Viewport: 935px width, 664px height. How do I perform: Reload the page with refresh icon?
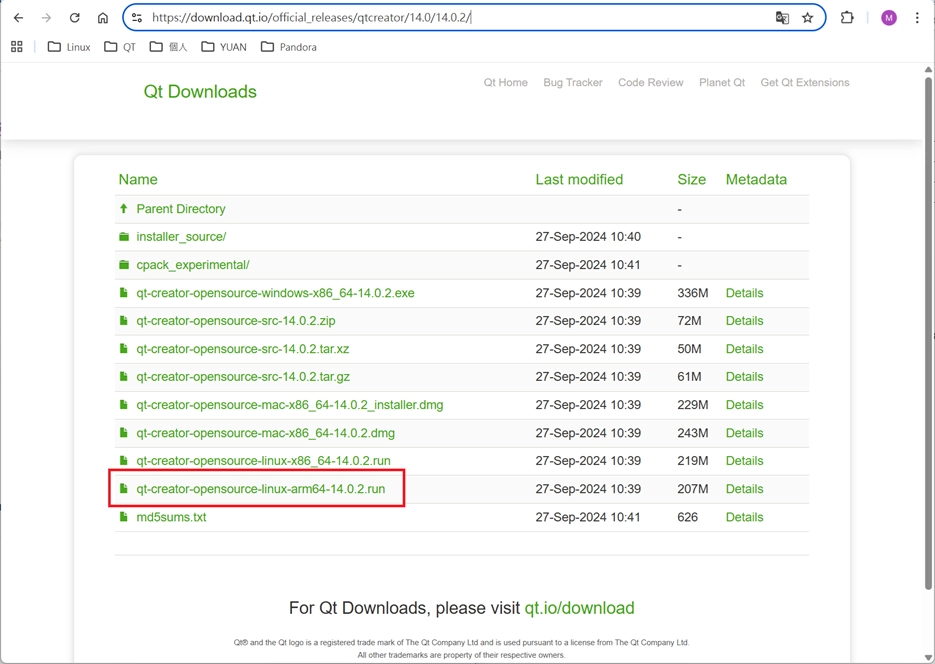pos(74,18)
